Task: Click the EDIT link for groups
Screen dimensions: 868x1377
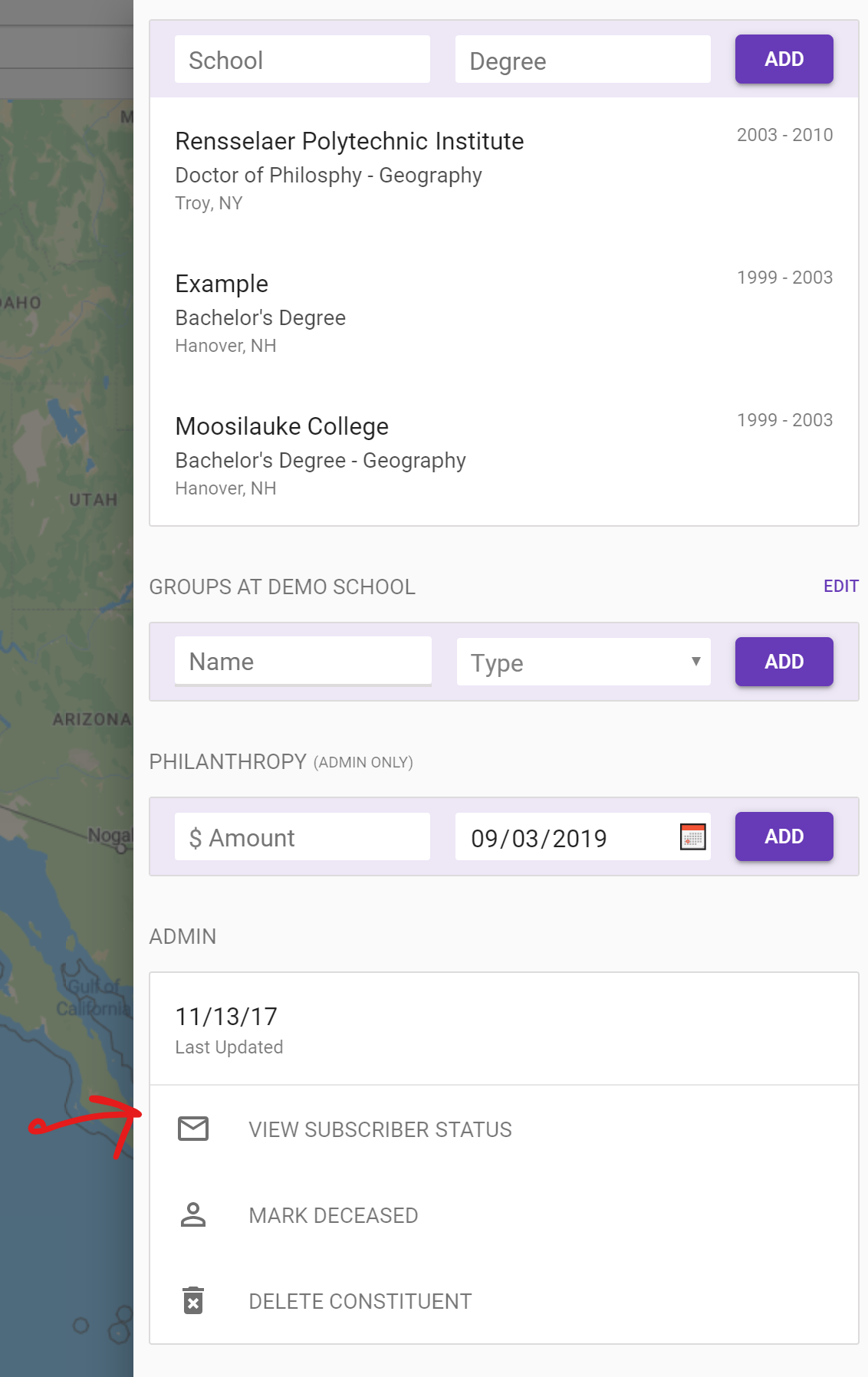Action: tap(840, 587)
